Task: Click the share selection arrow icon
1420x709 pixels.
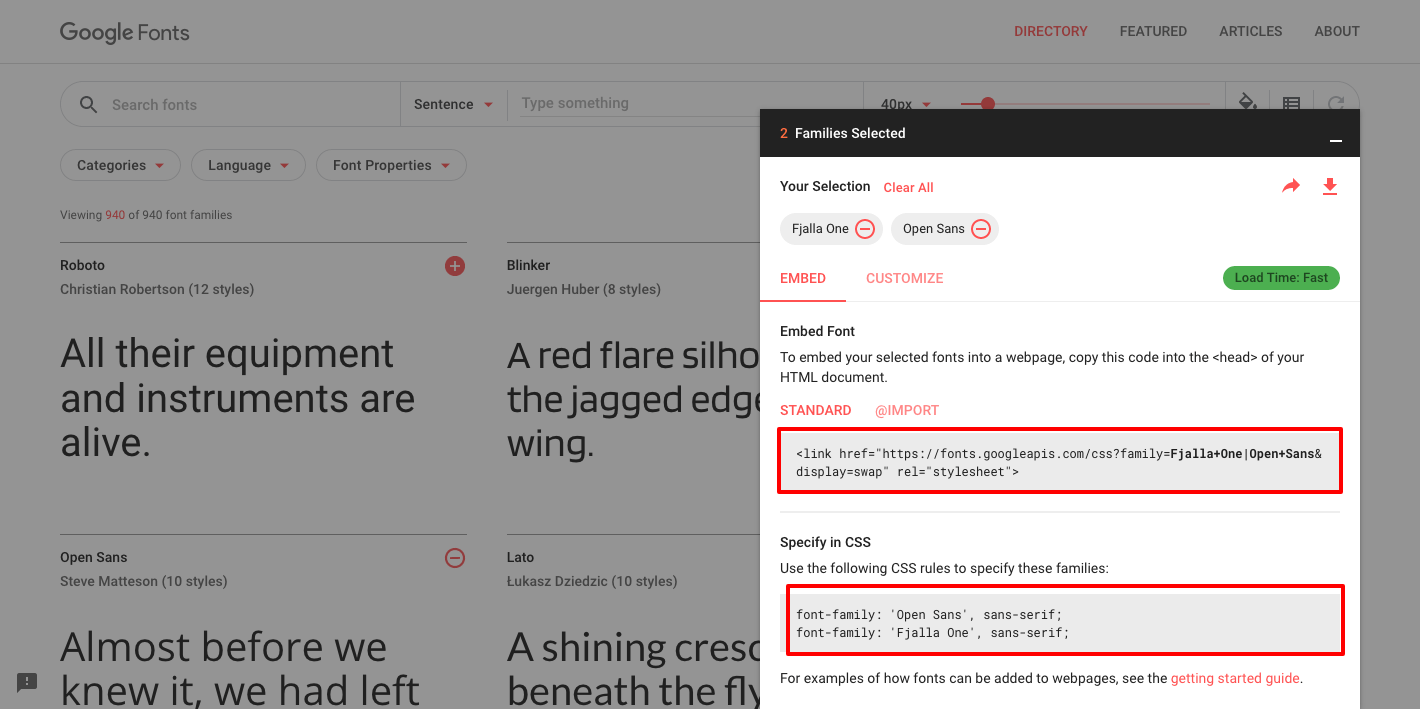Action: click(1291, 186)
